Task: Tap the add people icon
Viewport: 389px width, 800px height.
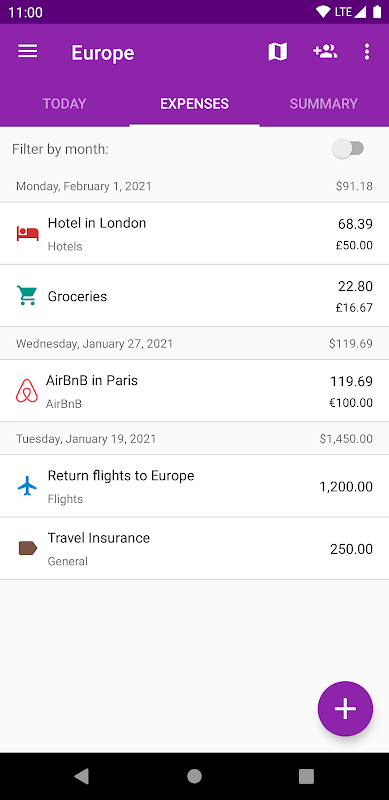Action: [x=325, y=51]
